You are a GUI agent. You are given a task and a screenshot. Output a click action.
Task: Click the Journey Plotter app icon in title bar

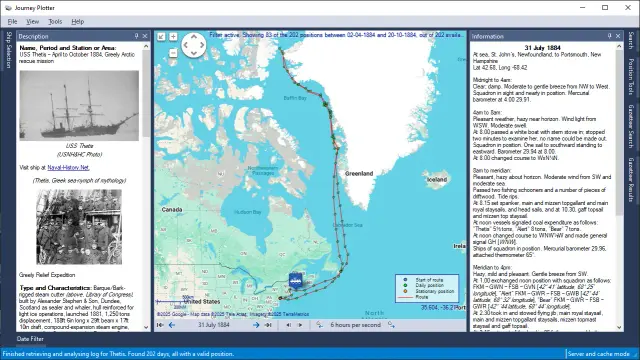pyautogui.click(x=8, y=8)
